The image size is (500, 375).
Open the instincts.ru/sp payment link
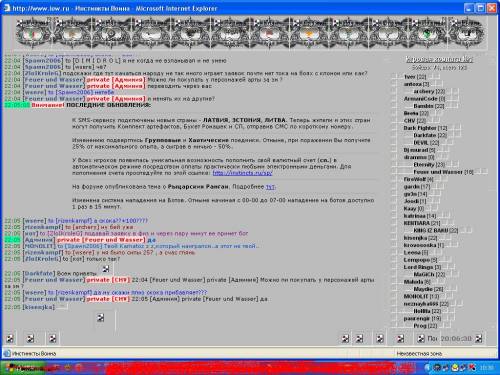tap(242, 173)
